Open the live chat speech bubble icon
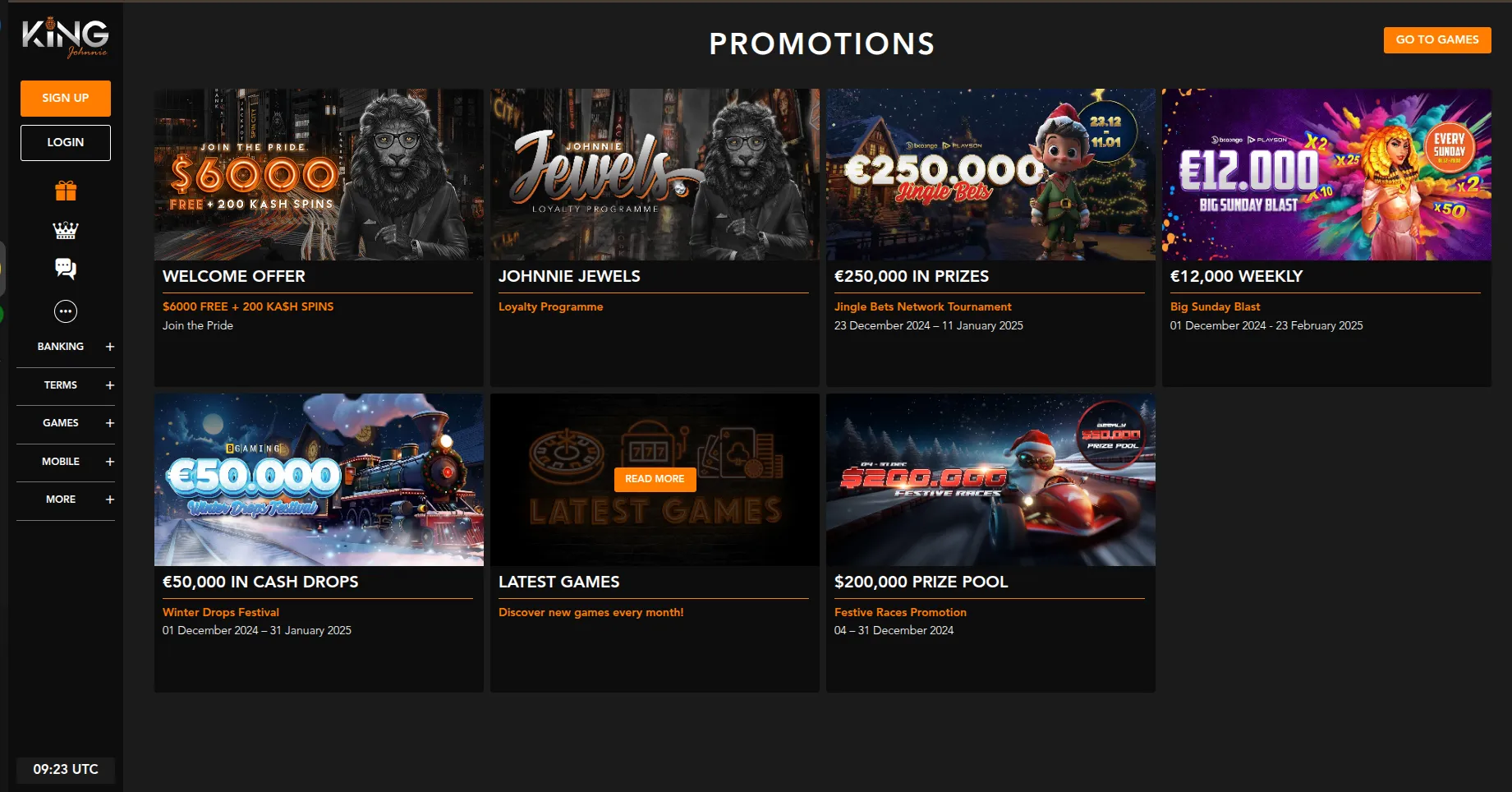The width and height of the screenshot is (1512, 792). click(x=66, y=269)
